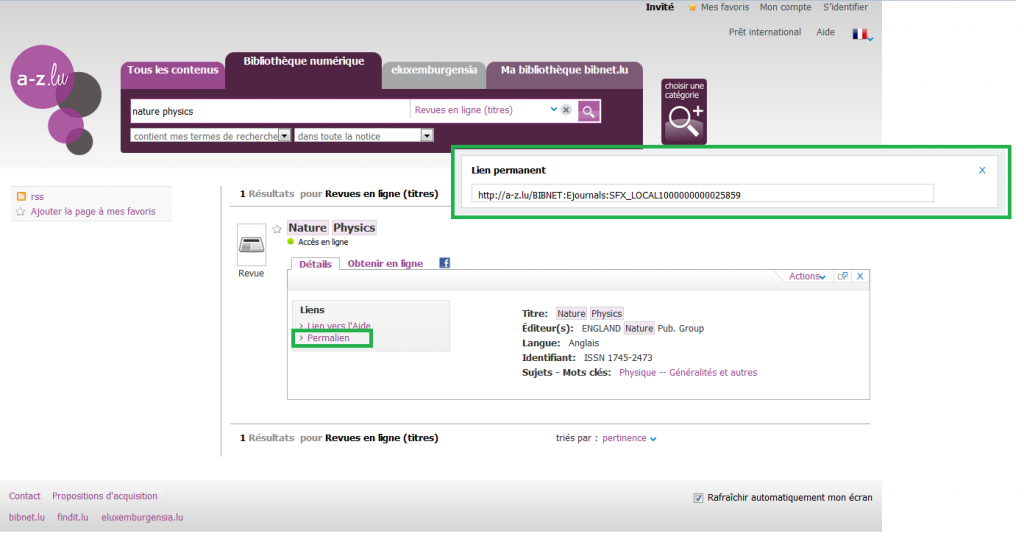Click the Accès en ligne status text
1024x536 pixels.
[323, 242]
